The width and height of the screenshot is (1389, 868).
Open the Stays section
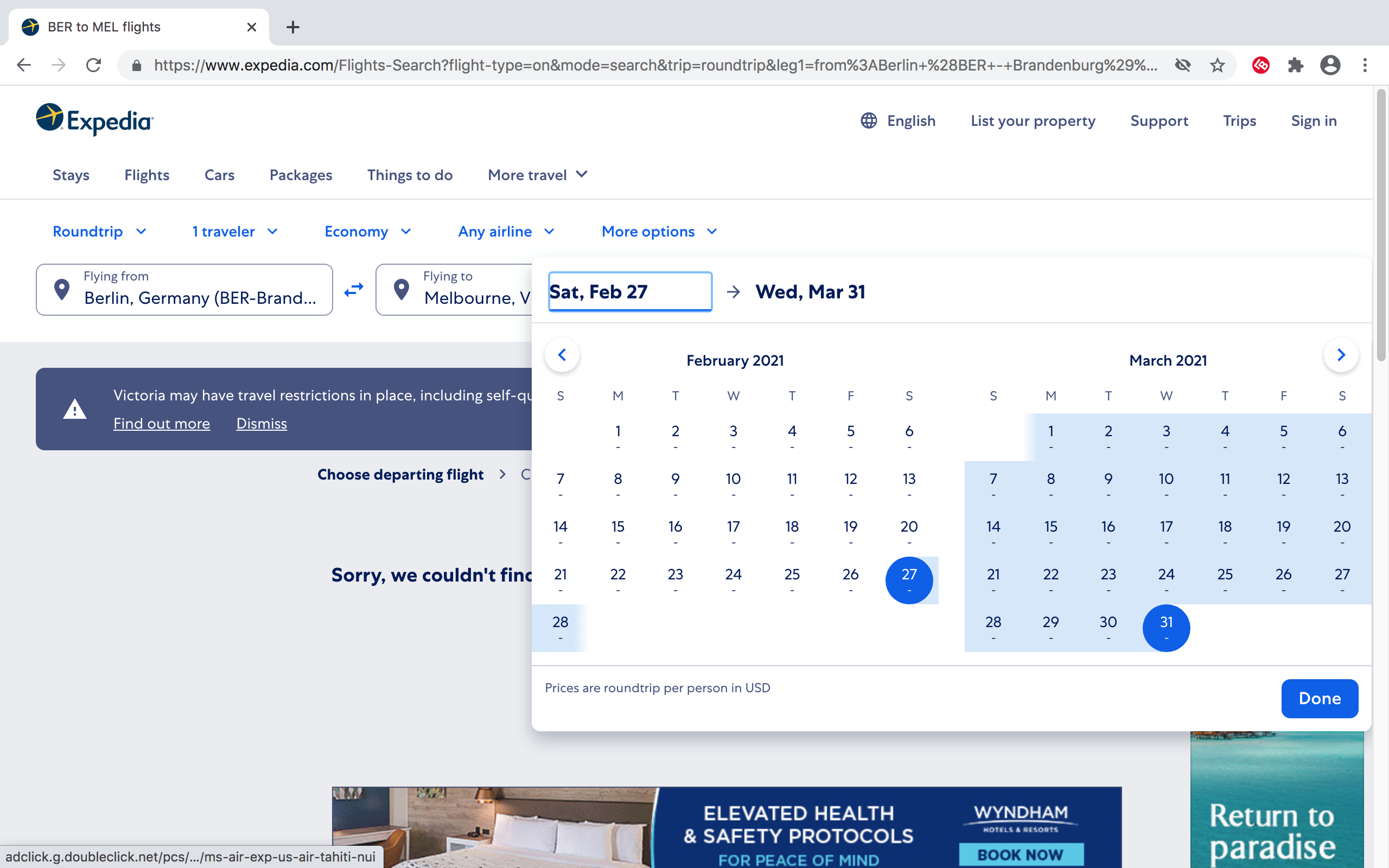71,175
